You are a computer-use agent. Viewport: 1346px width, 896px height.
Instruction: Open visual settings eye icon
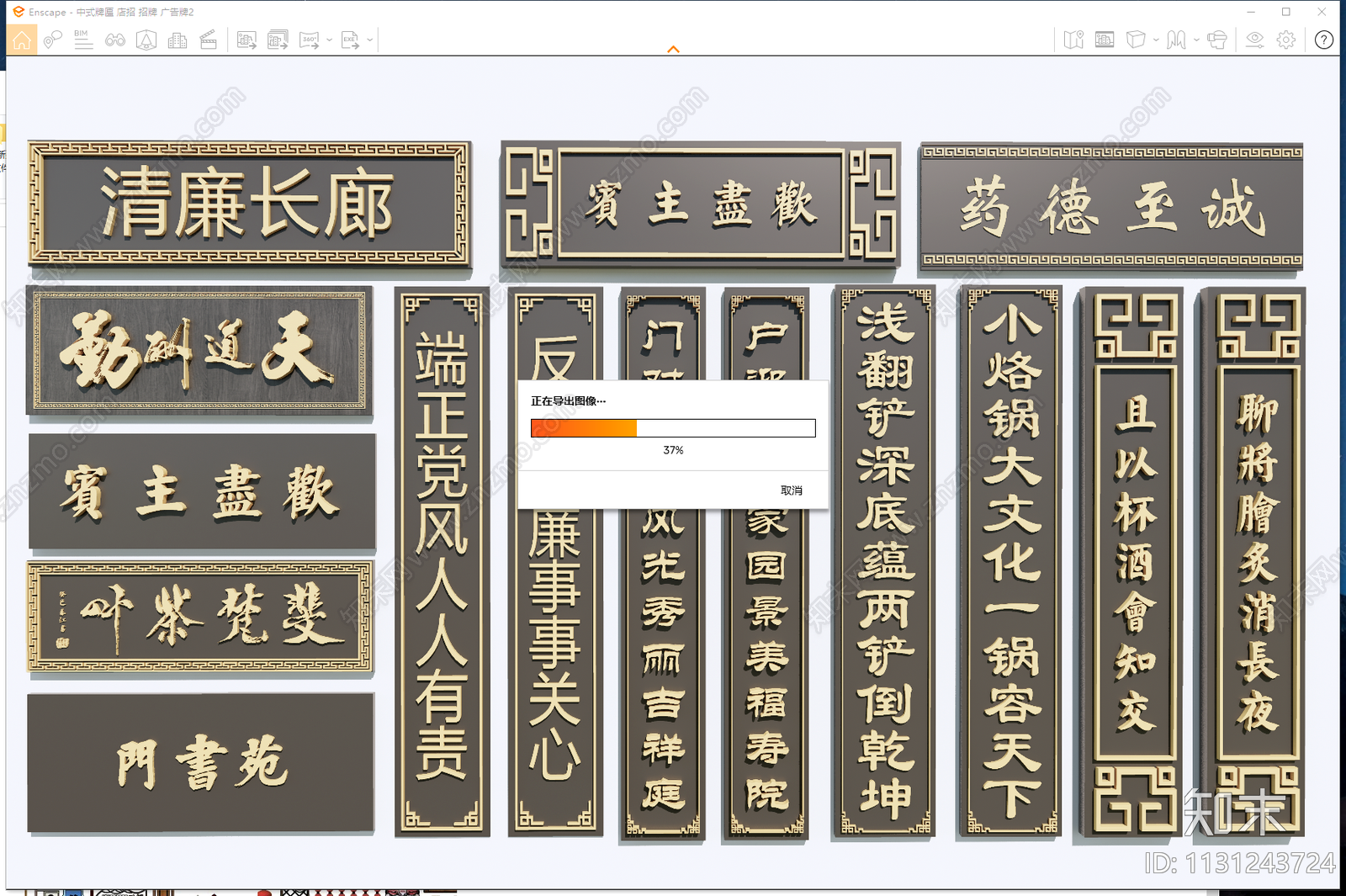click(x=1254, y=40)
